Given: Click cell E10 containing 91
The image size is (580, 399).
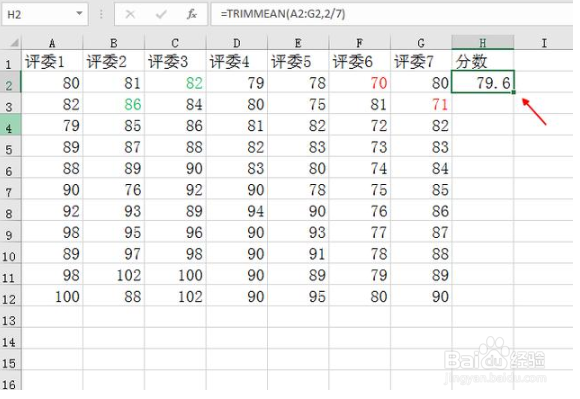Looking at the screenshot, I should click(298, 254).
